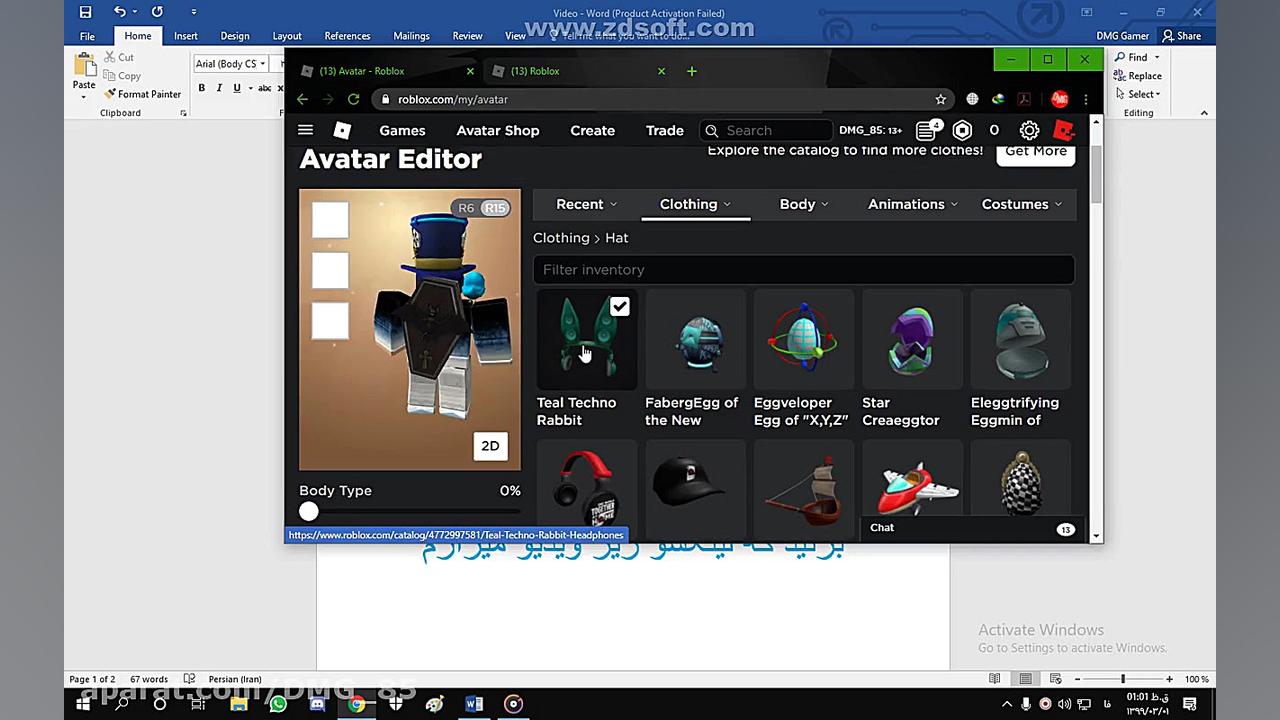This screenshot has height=720, width=1280.
Task: Open Create in Roblox navigation
Action: (592, 130)
